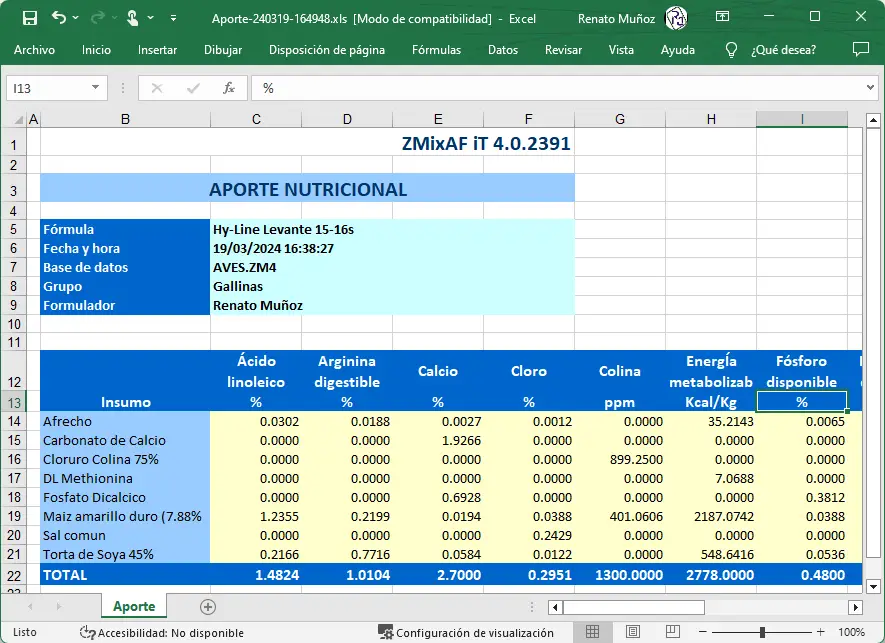Click Configuración de visualización button

click(x=466, y=632)
